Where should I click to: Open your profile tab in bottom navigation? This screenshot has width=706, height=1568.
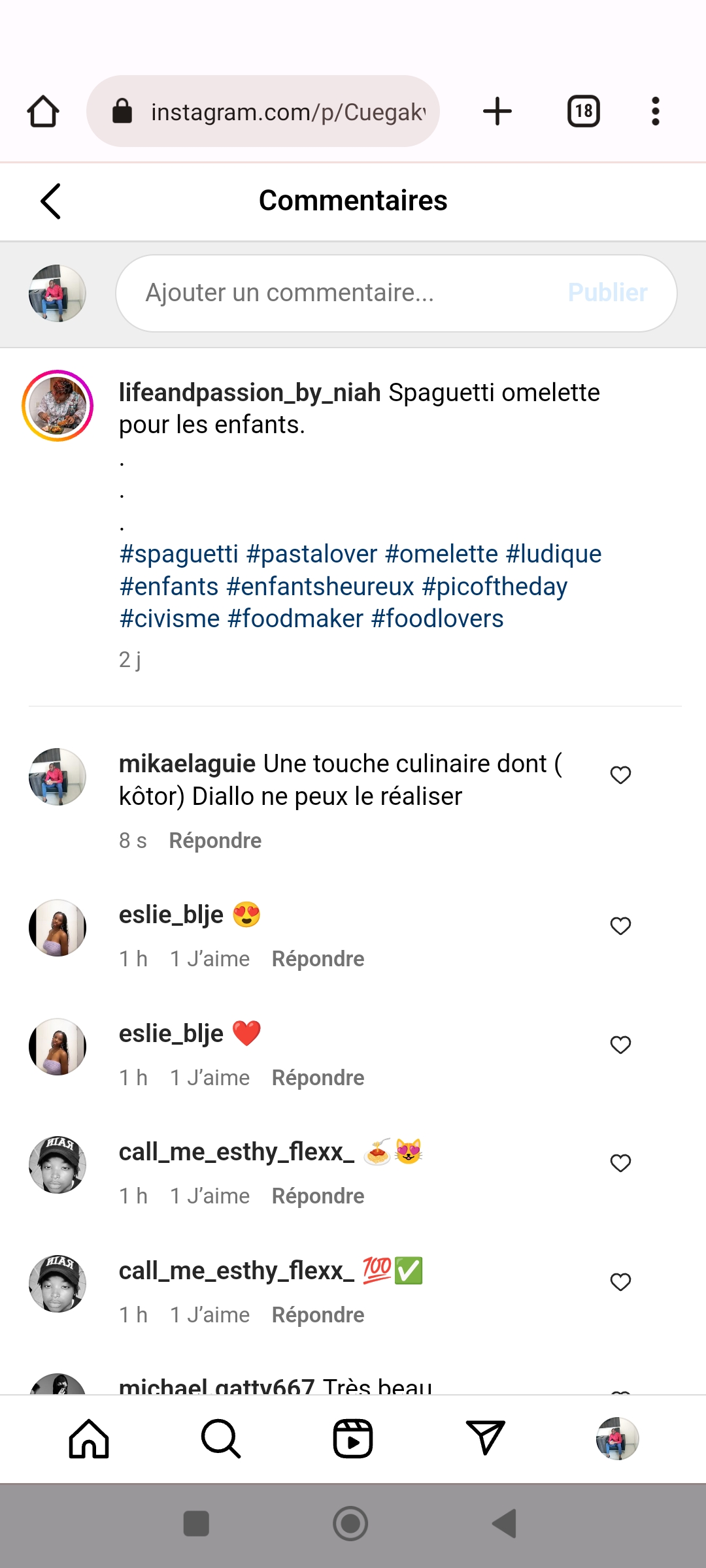(x=617, y=1439)
